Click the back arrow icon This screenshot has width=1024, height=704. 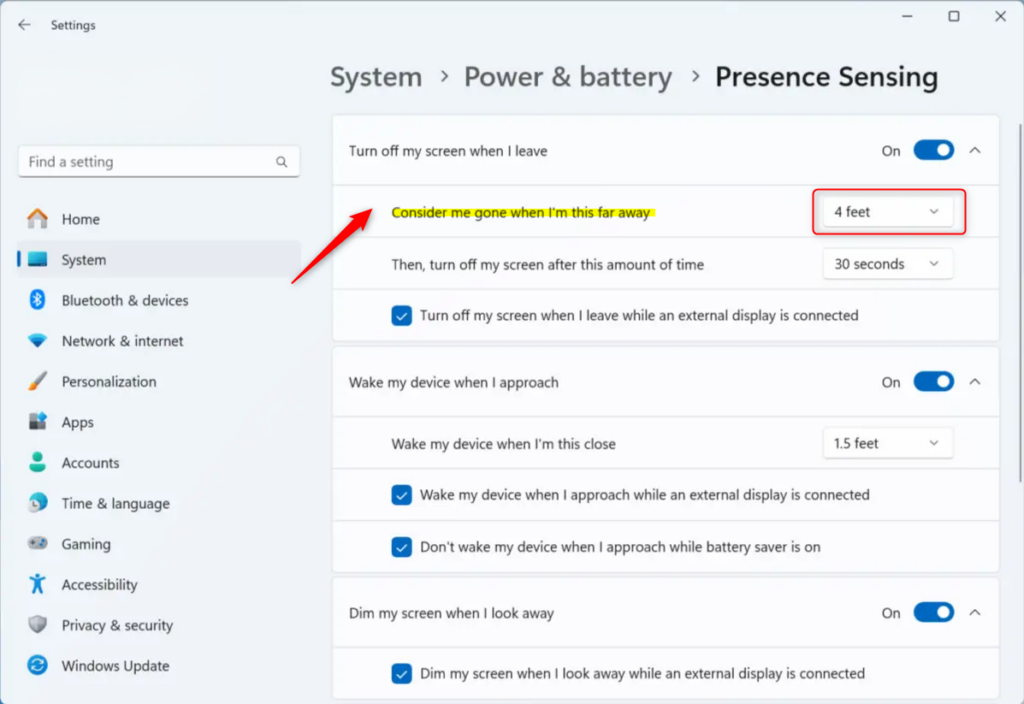point(24,25)
